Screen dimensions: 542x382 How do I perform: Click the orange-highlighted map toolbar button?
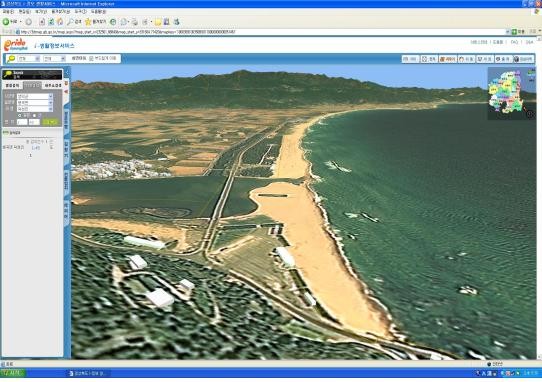click(x=448, y=59)
